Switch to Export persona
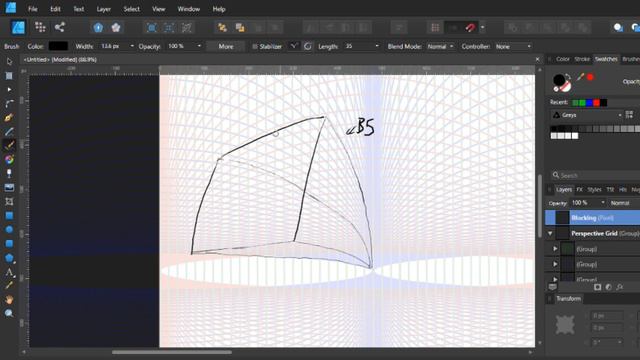640x360 pixels. (x=60, y=27)
